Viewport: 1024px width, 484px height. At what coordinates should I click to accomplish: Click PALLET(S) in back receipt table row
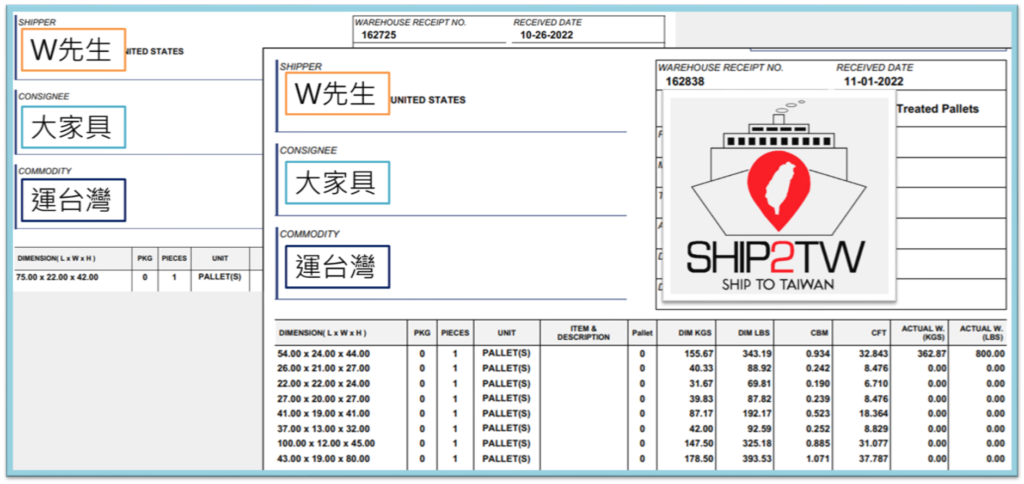point(219,277)
